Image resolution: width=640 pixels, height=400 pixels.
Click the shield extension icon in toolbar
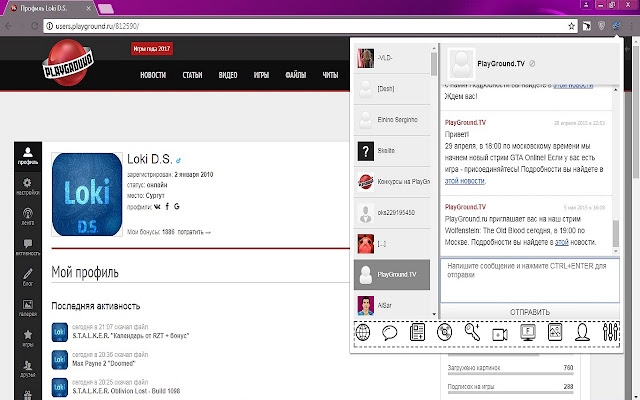pyautogui.click(x=601, y=26)
